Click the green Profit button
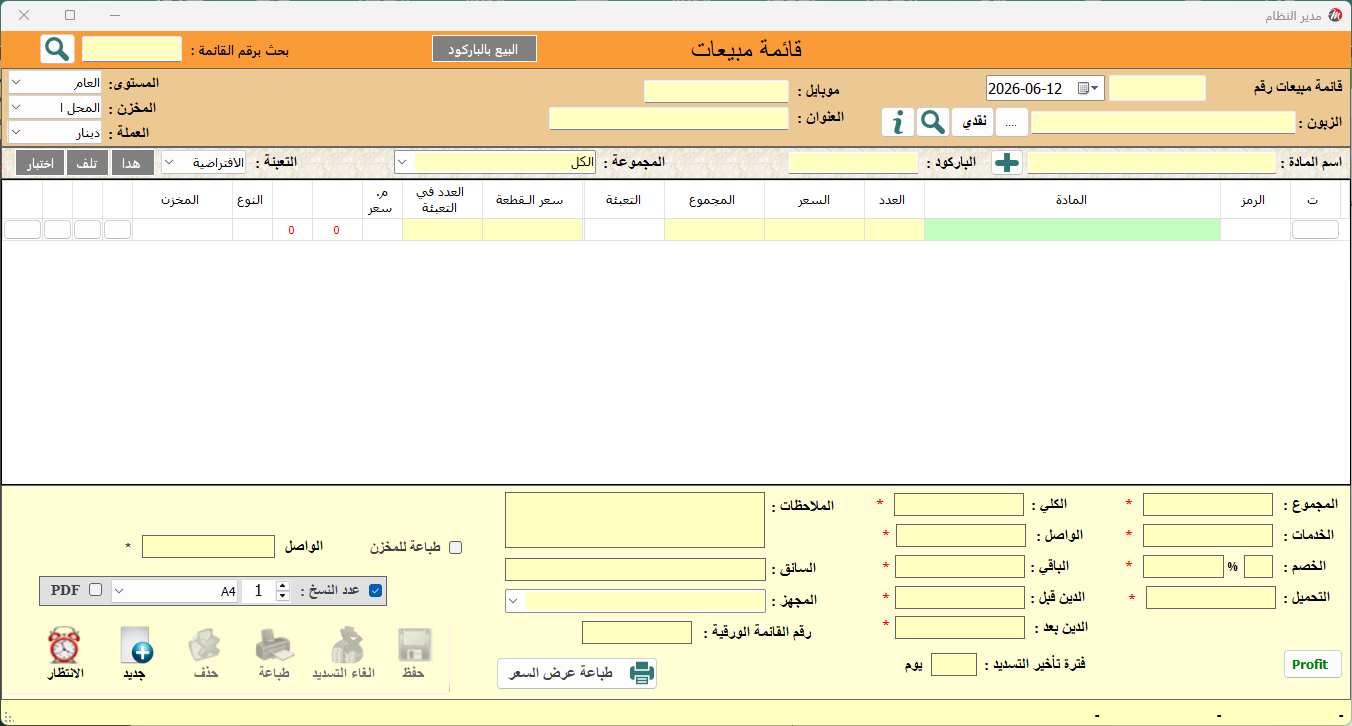 1310,664
